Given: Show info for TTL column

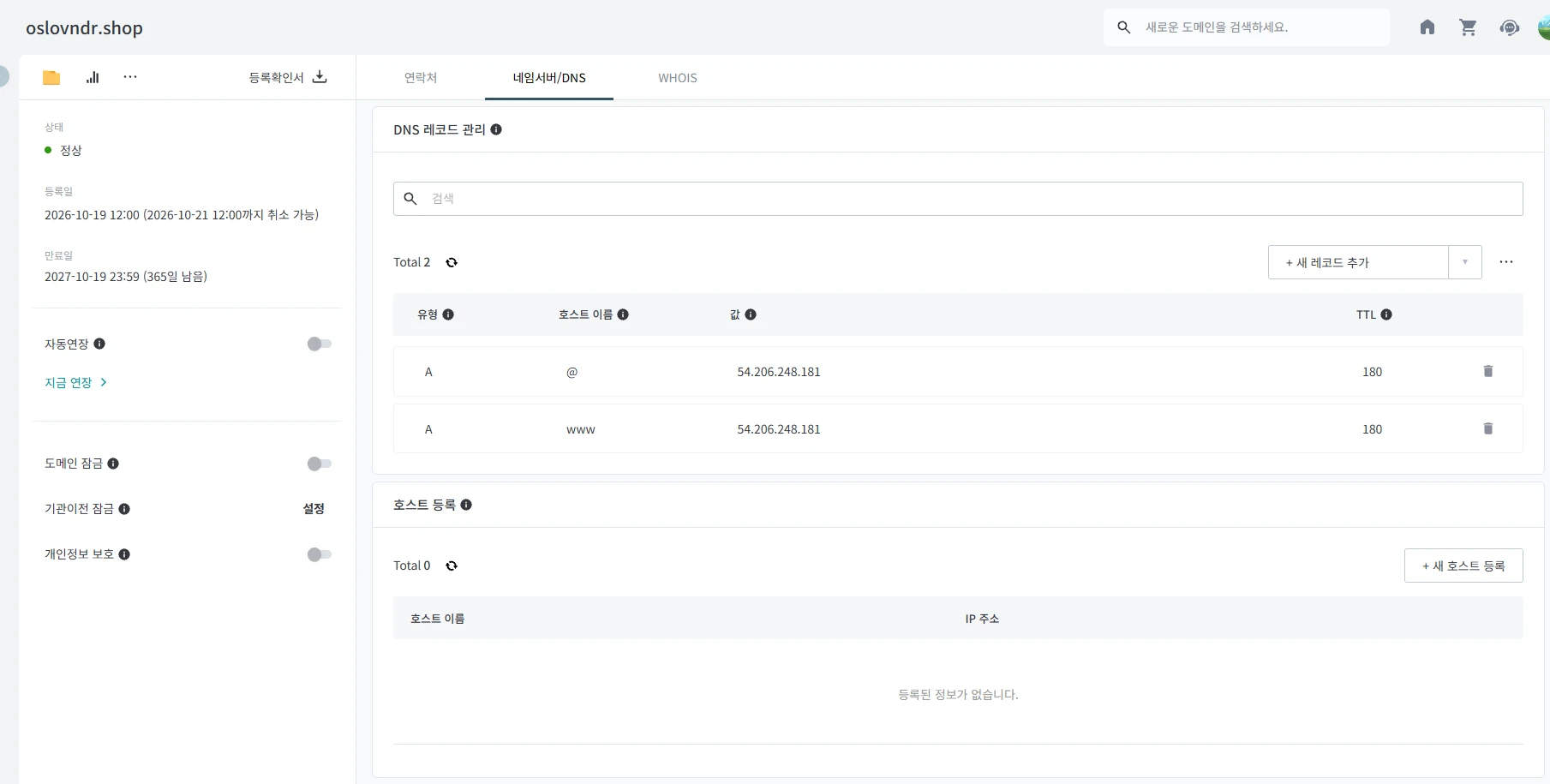Looking at the screenshot, I should (1386, 314).
